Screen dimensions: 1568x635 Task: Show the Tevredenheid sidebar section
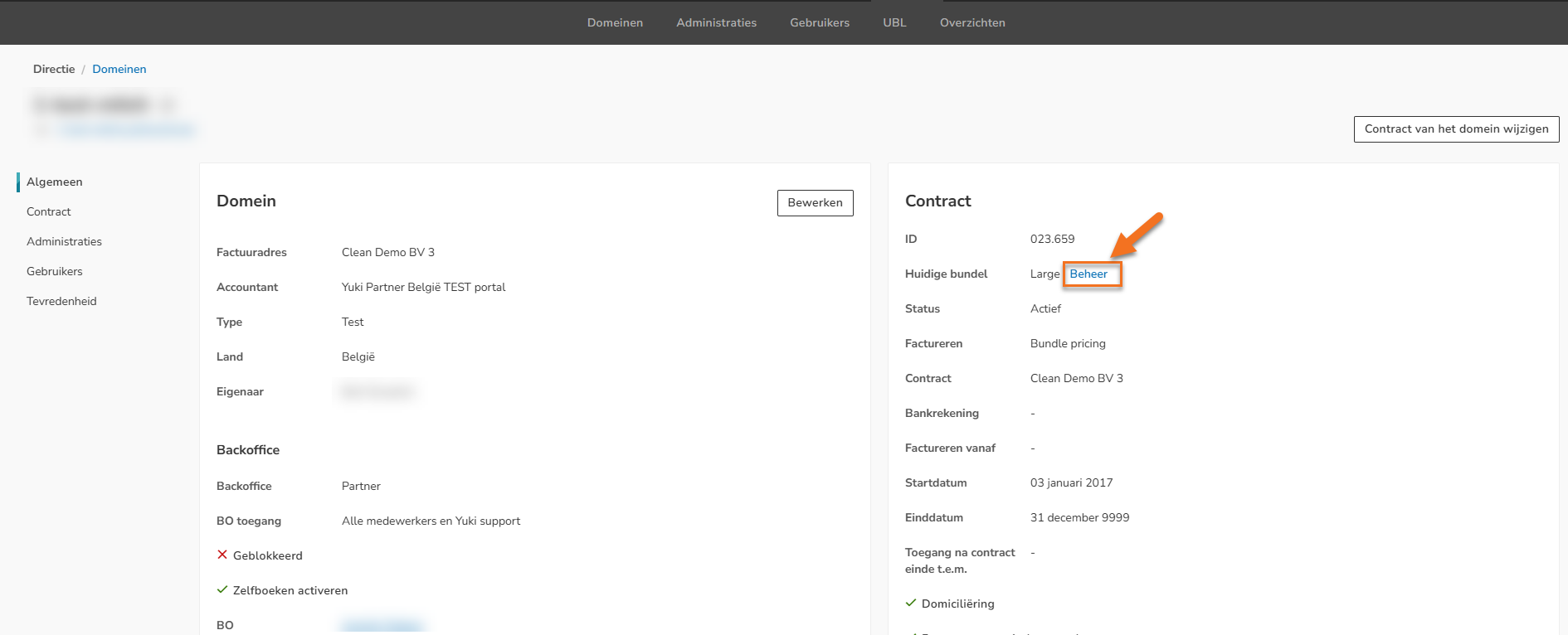(x=61, y=301)
